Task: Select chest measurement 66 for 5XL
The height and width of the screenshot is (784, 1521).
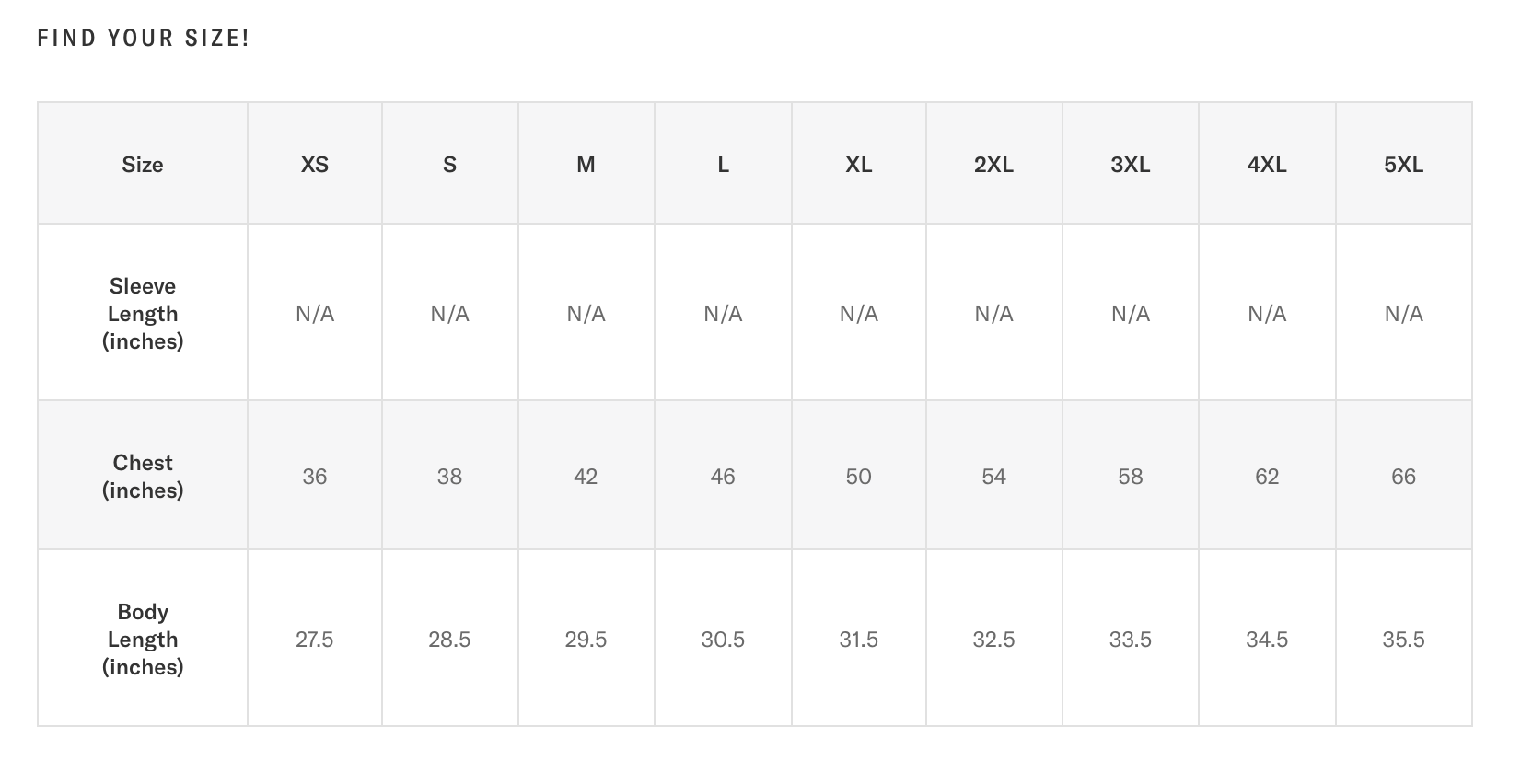Action: (1403, 476)
